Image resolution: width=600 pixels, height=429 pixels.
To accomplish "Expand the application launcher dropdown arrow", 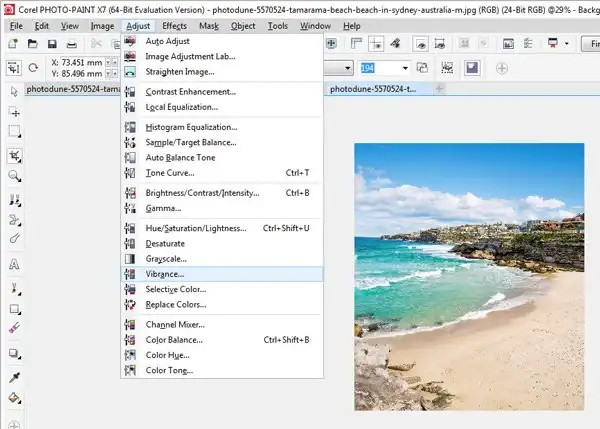I will pyautogui.click(x=567, y=44).
